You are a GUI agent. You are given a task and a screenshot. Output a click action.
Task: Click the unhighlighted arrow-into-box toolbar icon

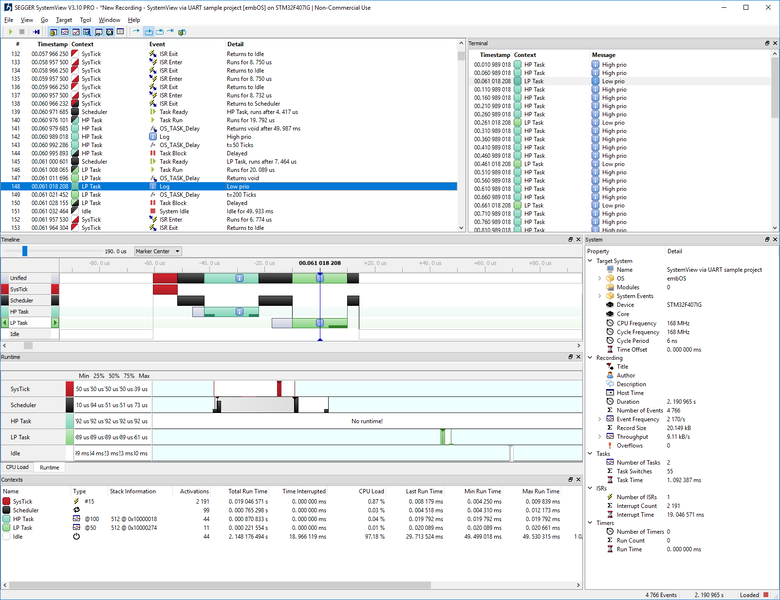(x=159, y=32)
